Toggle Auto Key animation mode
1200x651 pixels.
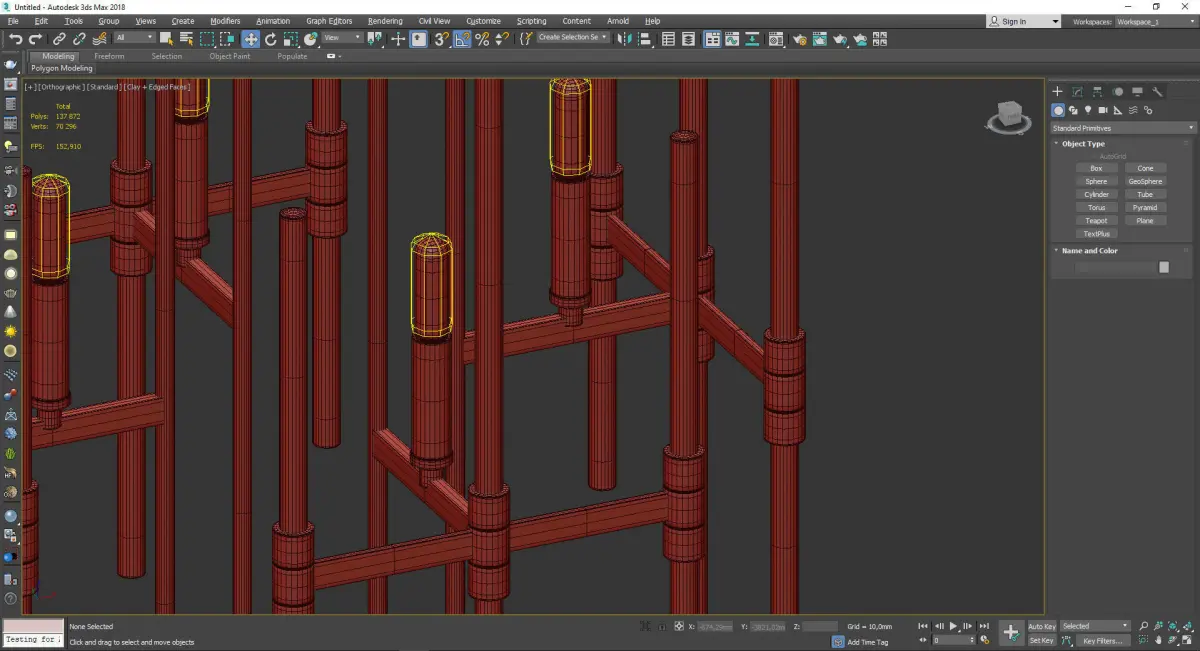pyautogui.click(x=1041, y=626)
